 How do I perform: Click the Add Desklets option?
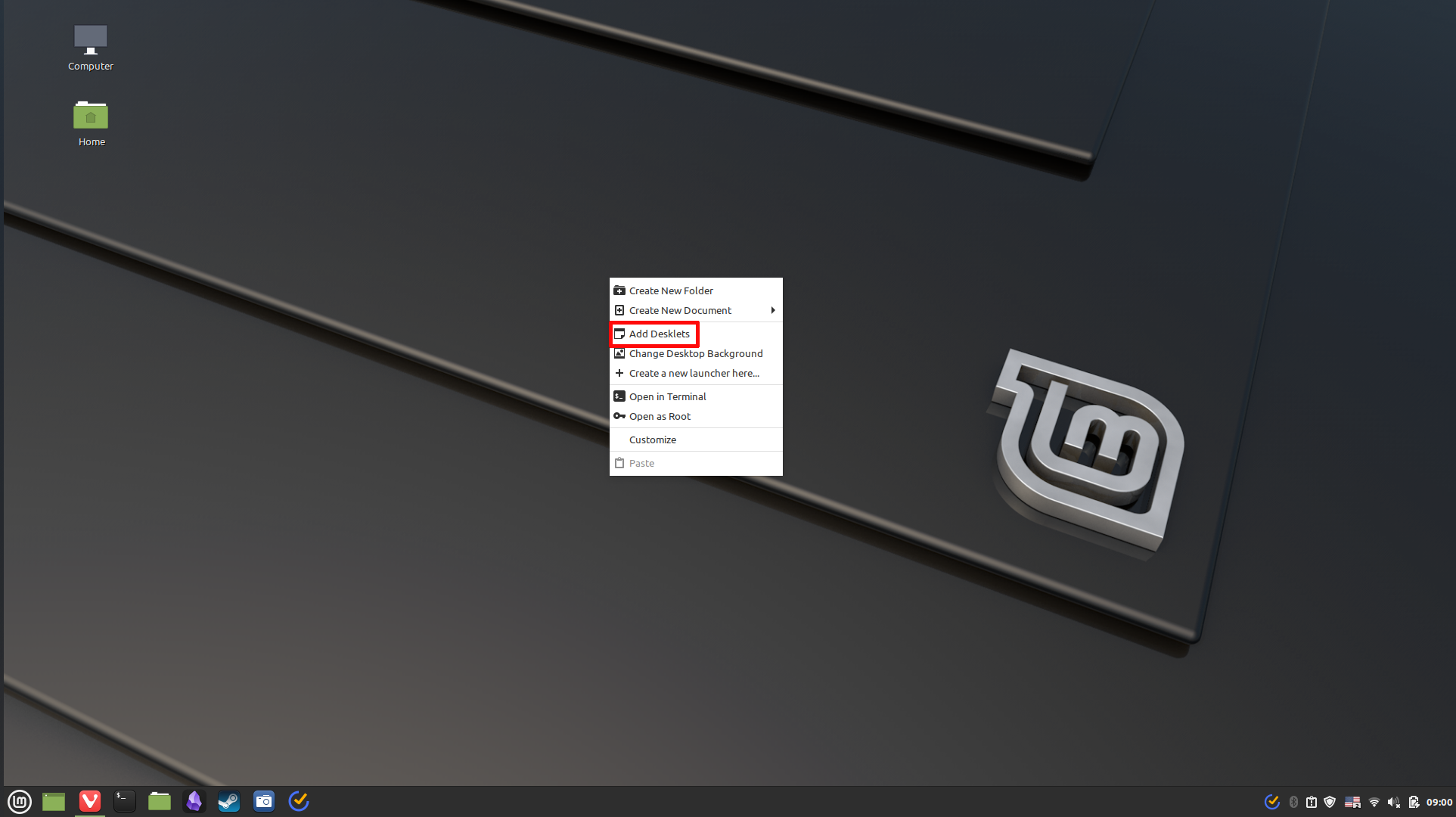(657, 333)
